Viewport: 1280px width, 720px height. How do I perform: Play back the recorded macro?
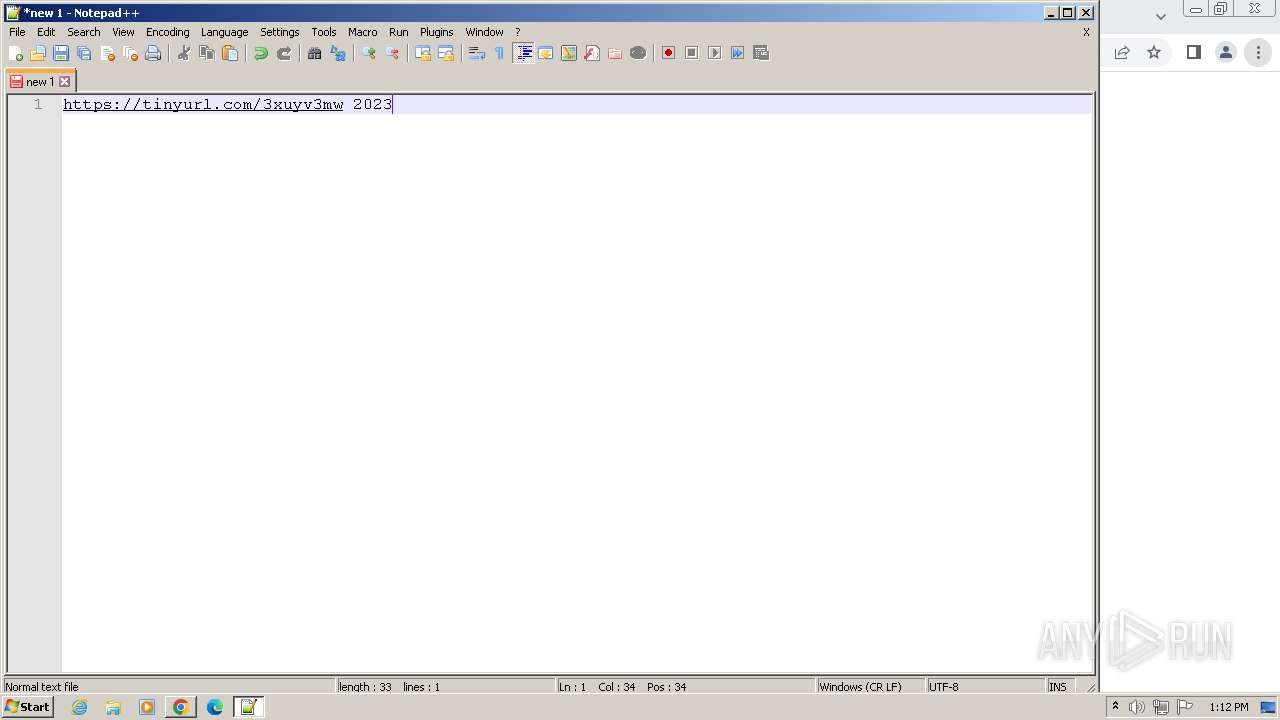coord(715,53)
